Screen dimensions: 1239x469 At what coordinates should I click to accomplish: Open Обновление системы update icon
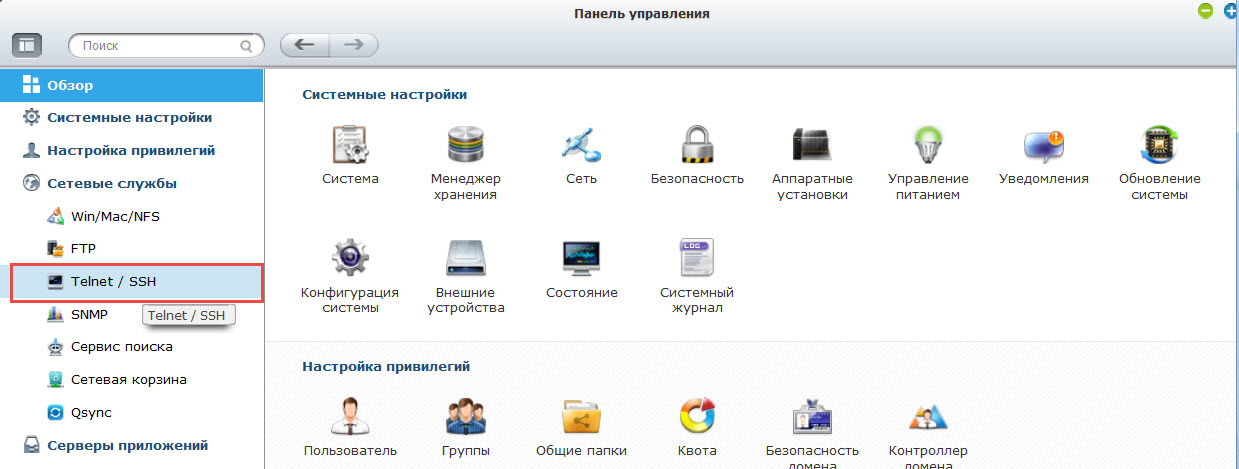[1160, 145]
